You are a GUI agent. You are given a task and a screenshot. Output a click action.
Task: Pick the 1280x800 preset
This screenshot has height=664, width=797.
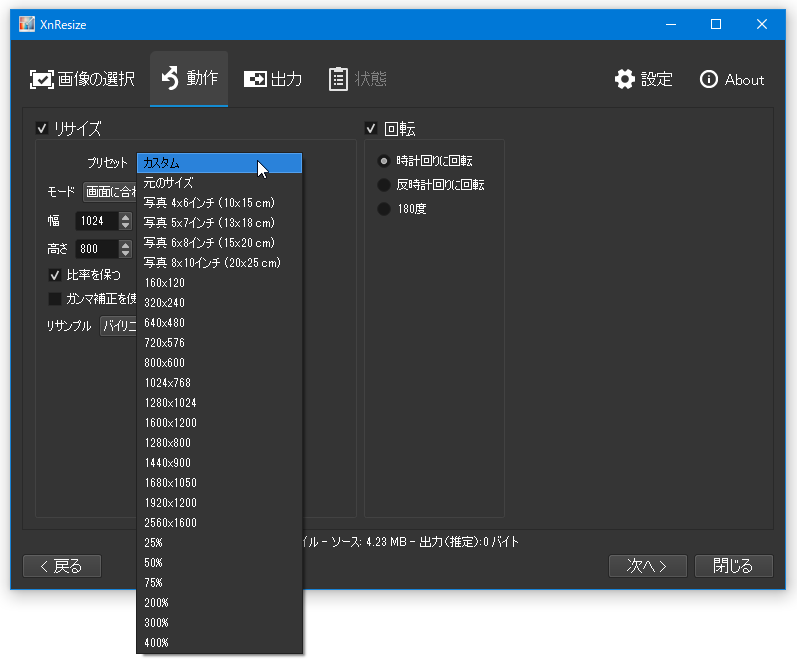(x=219, y=442)
